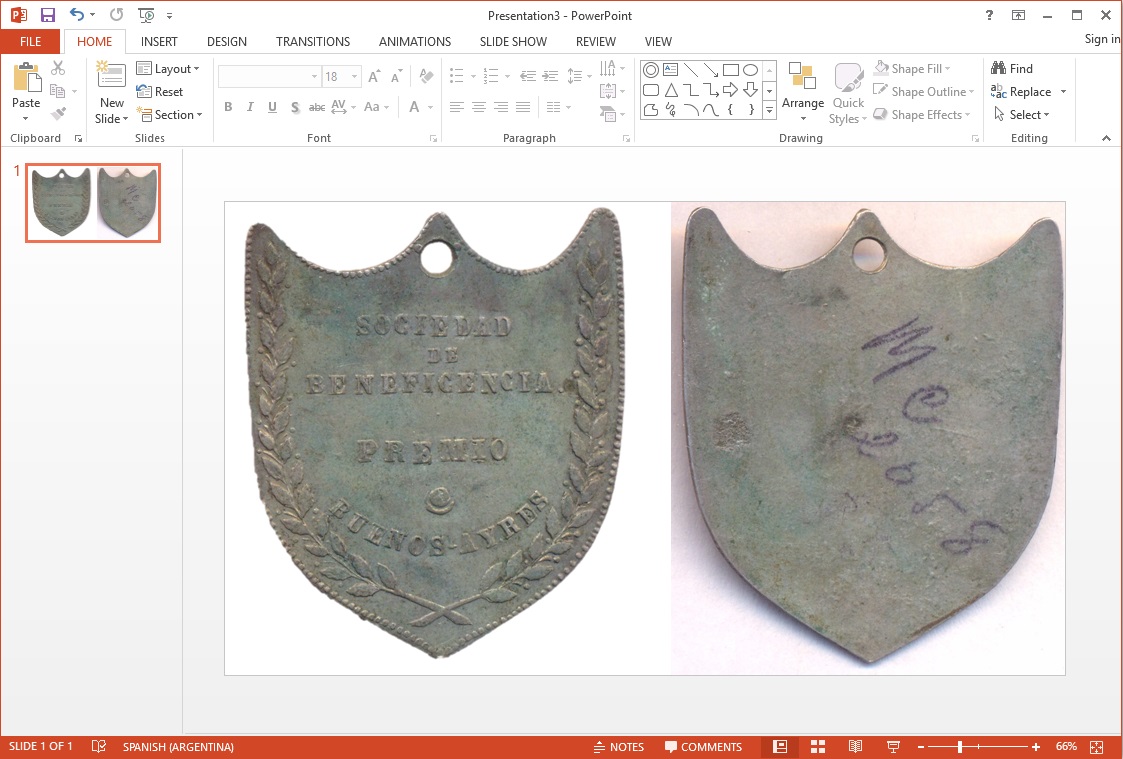Switch to the TRANSITIONS tab
The image size is (1123, 759).
click(x=313, y=42)
